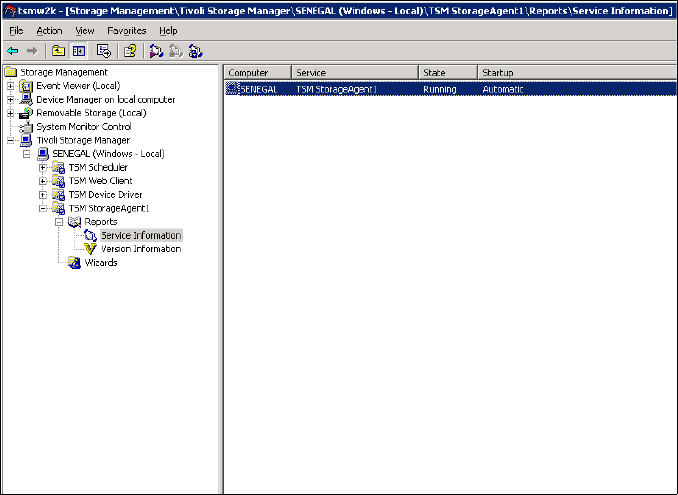Select the TSM Device Driver tree label
The width and height of the screenshot is (678, 495).
pos(105,195)
